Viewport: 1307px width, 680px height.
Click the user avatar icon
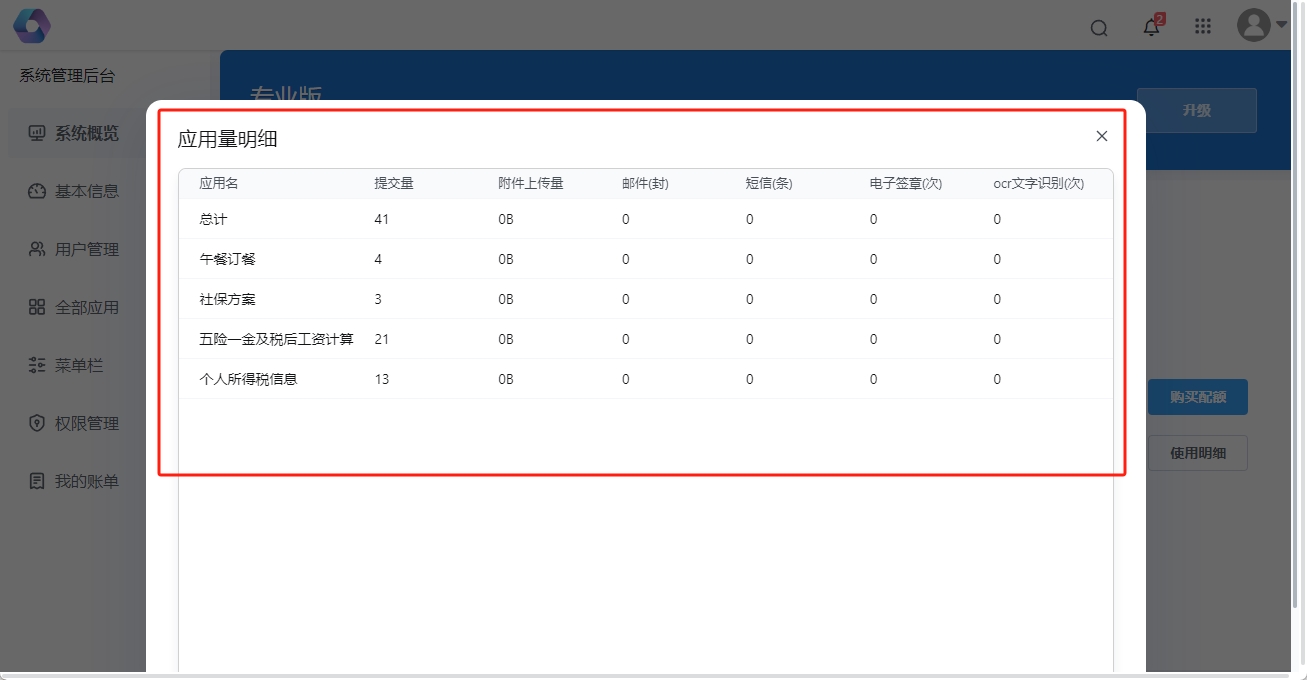click(x=1253, y=25)
